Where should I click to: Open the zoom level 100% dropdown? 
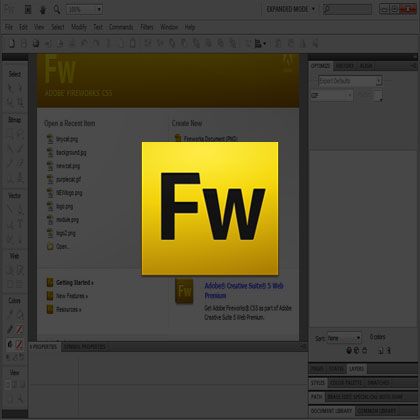84,9
